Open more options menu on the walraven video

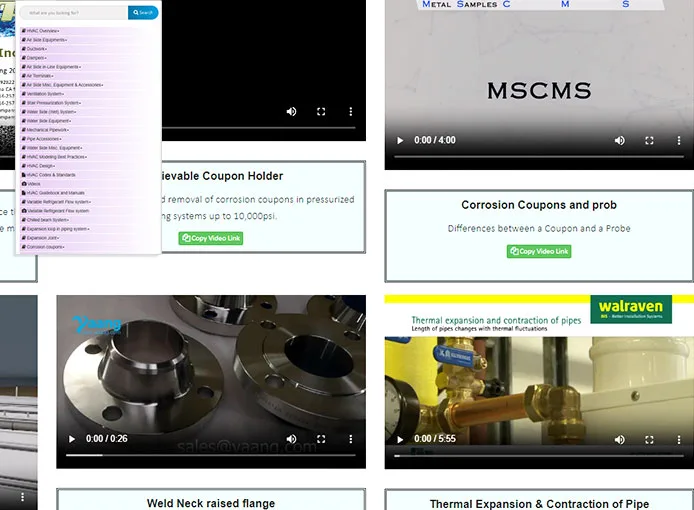679,439
